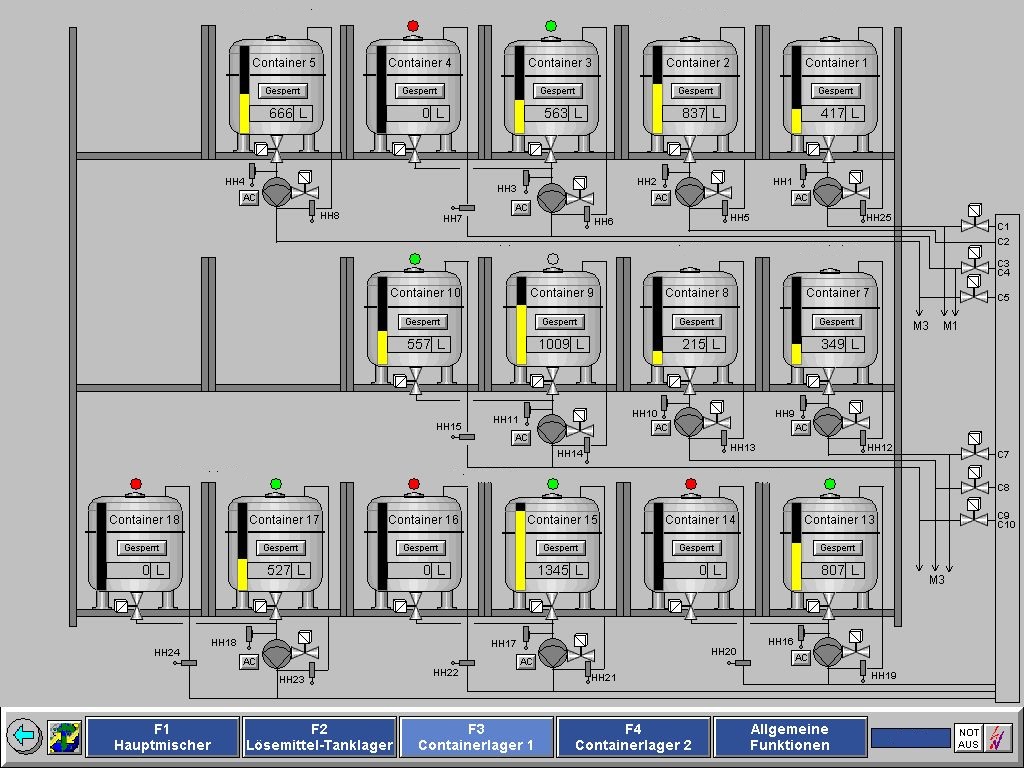1024x768 pixels.
Task: Open the F4 Containerlager 2 tab
Action: pyautogui.click(x=633, y=738)
